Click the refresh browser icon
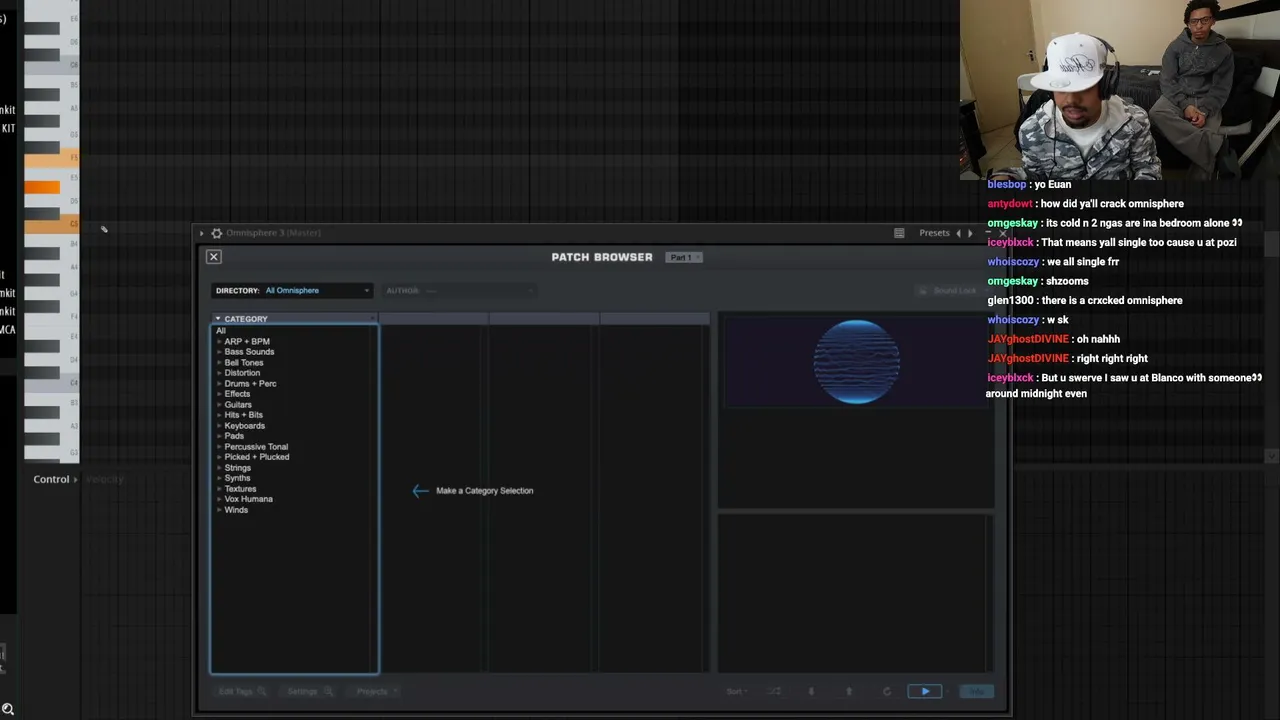 (x=887, y=692)
